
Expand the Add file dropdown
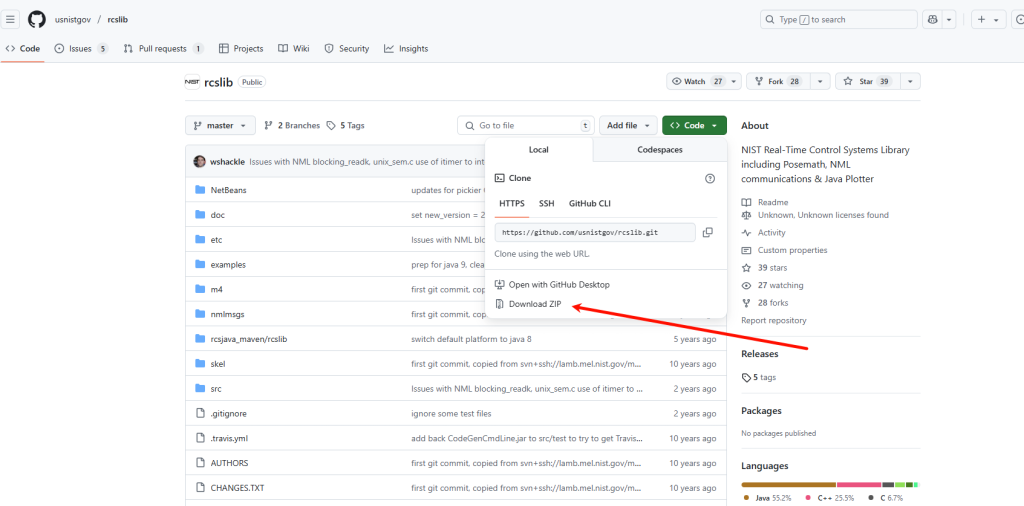coord(628,125)
